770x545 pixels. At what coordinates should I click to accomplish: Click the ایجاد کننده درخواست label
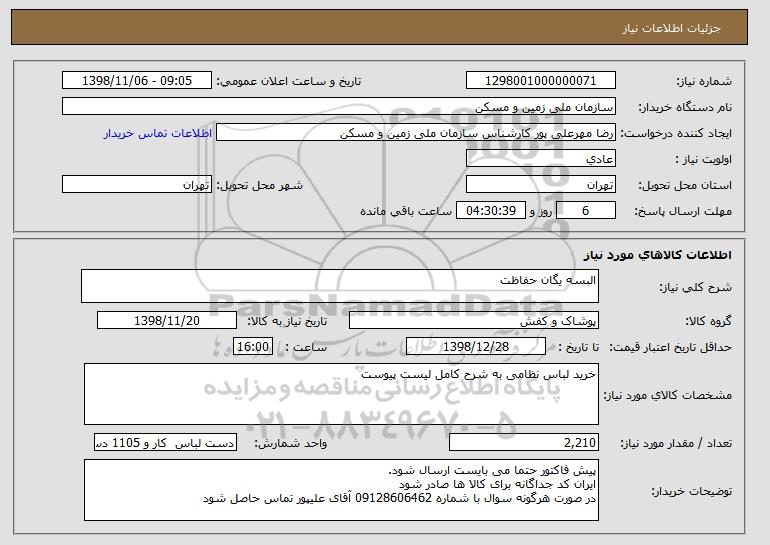click(x=676, y=133)
